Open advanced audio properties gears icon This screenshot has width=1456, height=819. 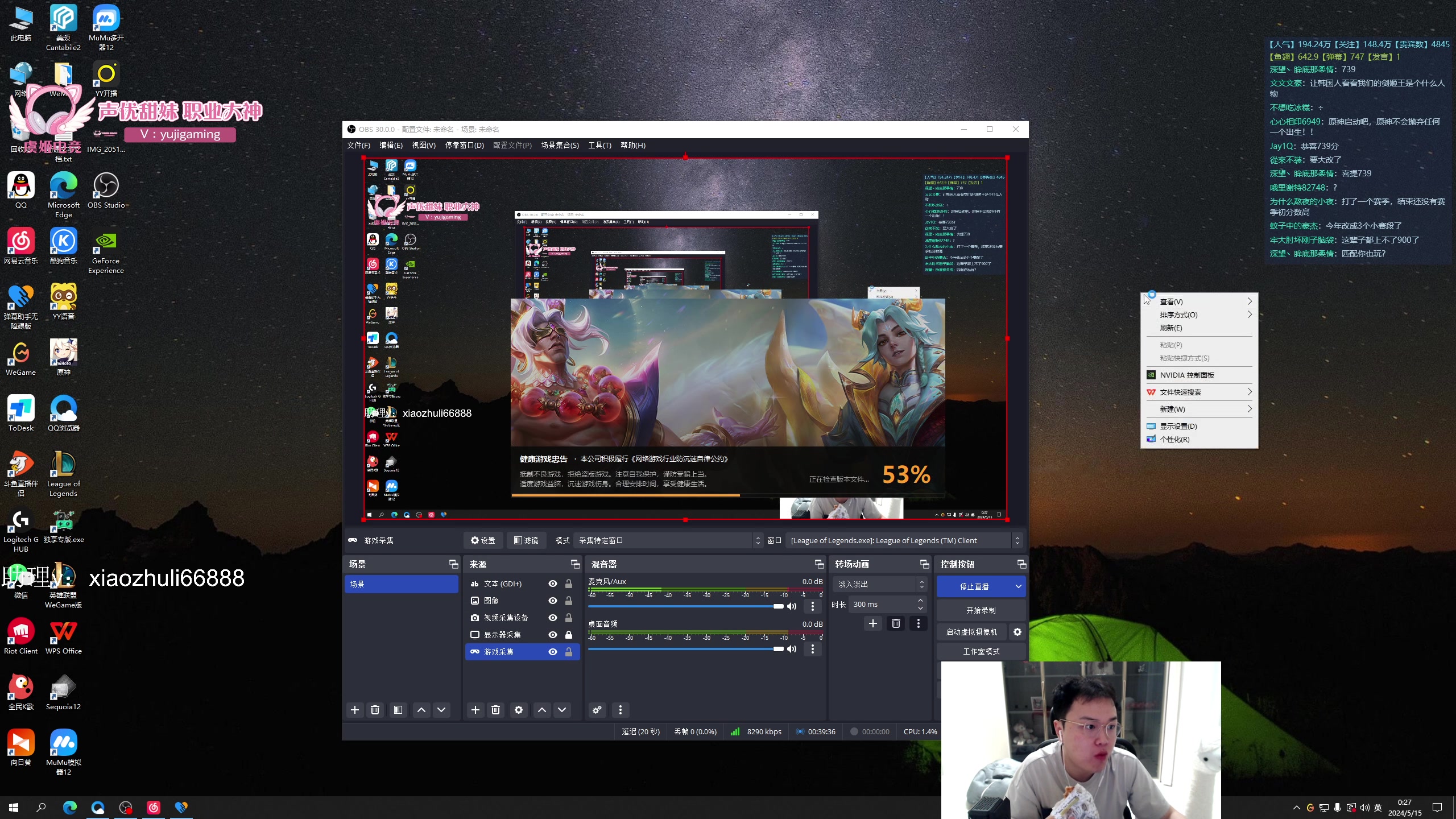pyautogui.click(x=597, y=710)
